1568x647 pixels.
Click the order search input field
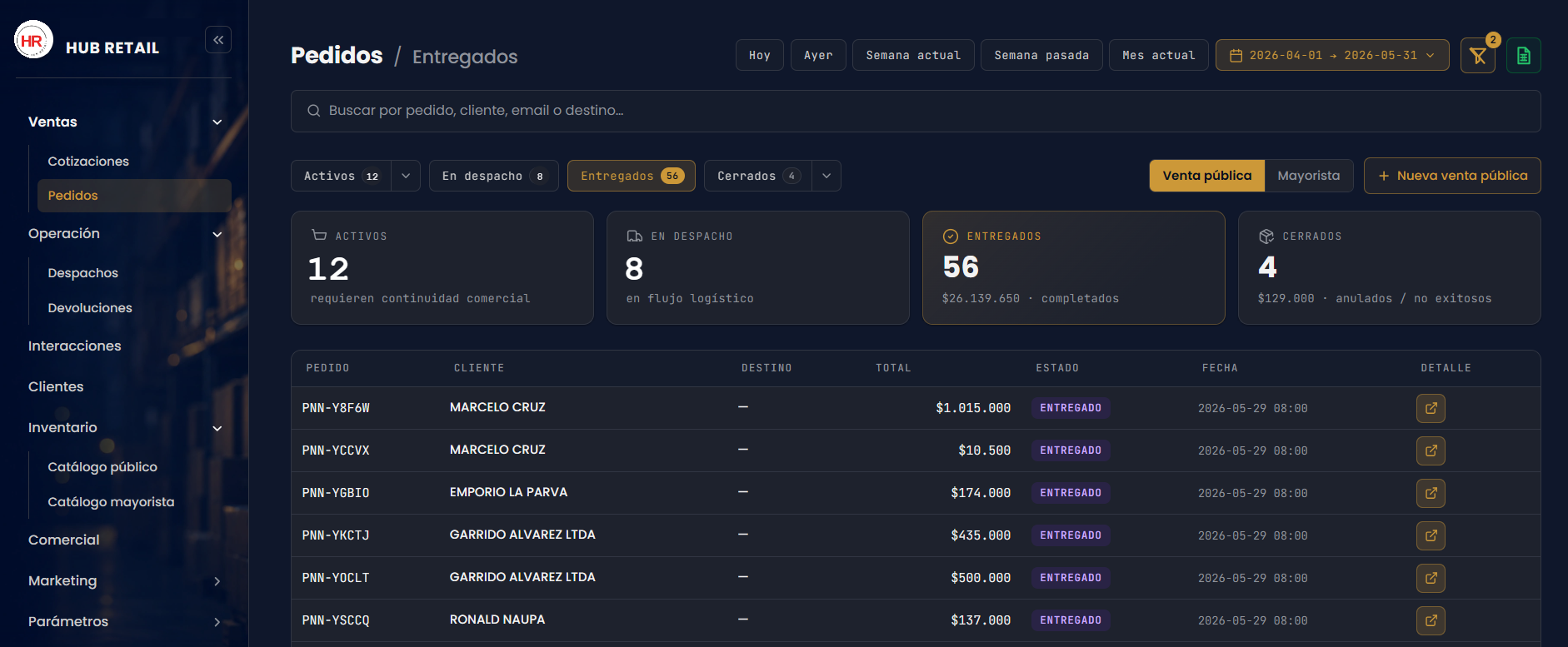916,111
